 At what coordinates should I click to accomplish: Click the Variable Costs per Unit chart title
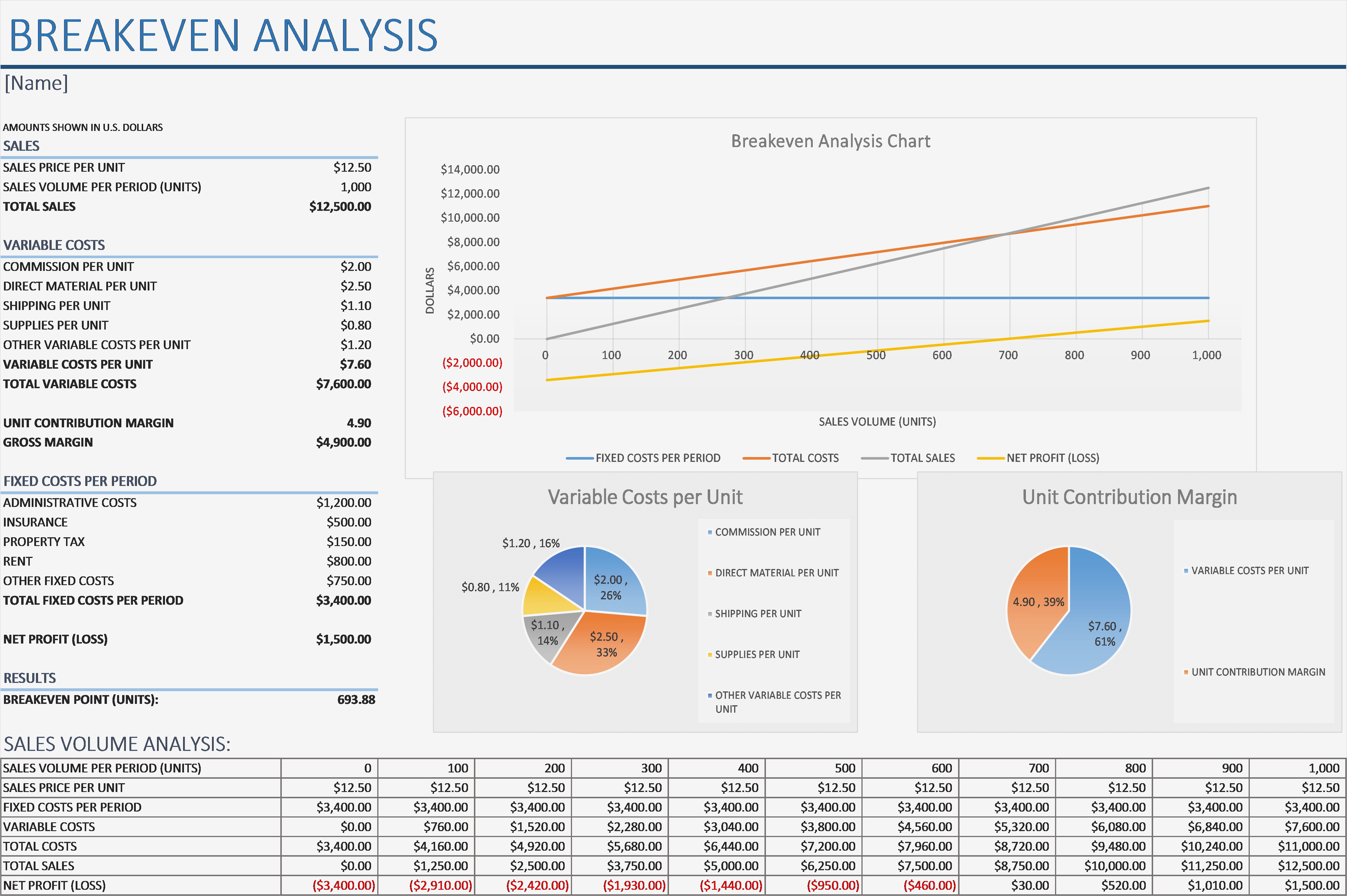tap(645, 497)
